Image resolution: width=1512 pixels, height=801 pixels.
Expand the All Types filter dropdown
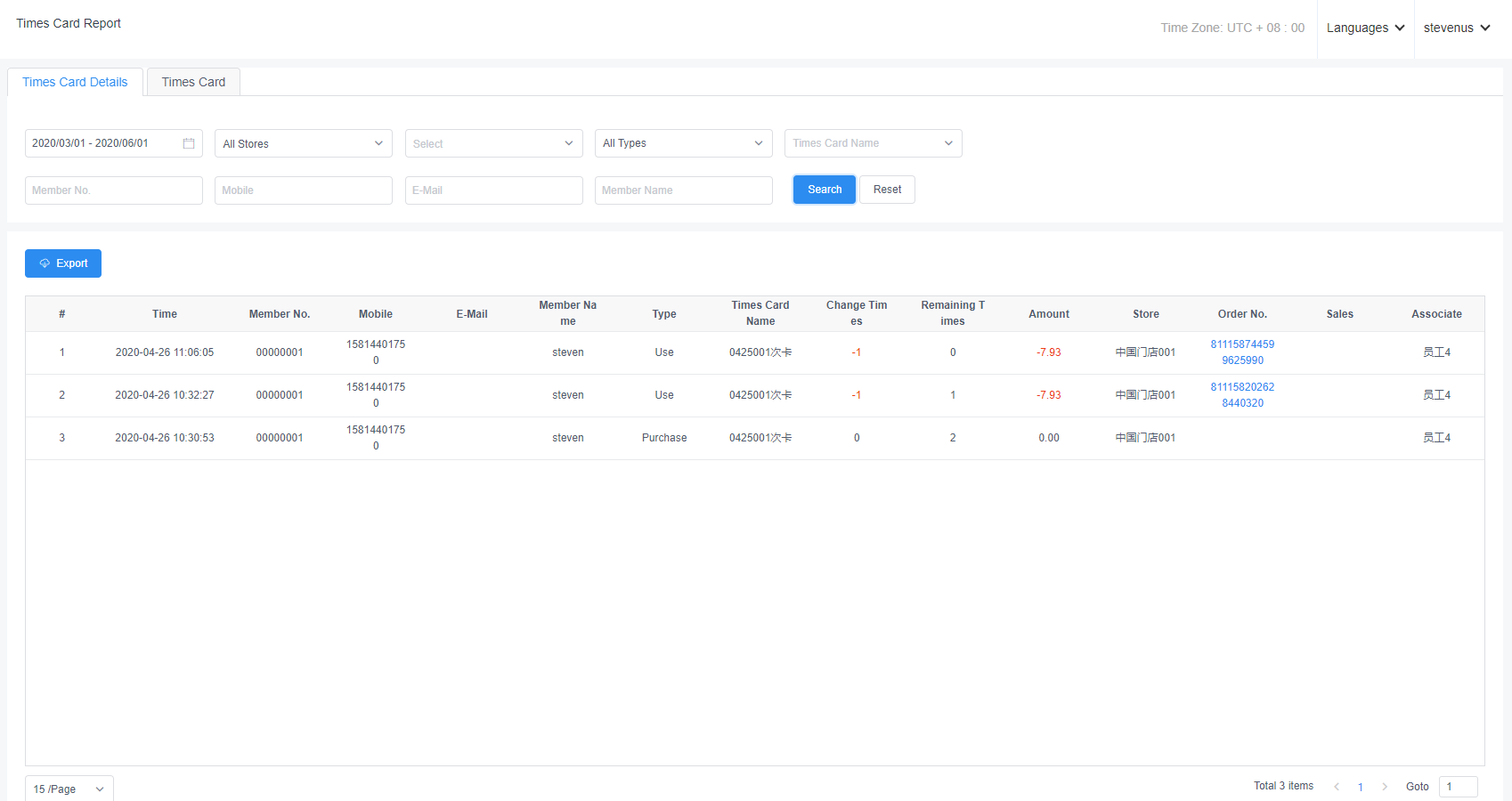point(683,143)
